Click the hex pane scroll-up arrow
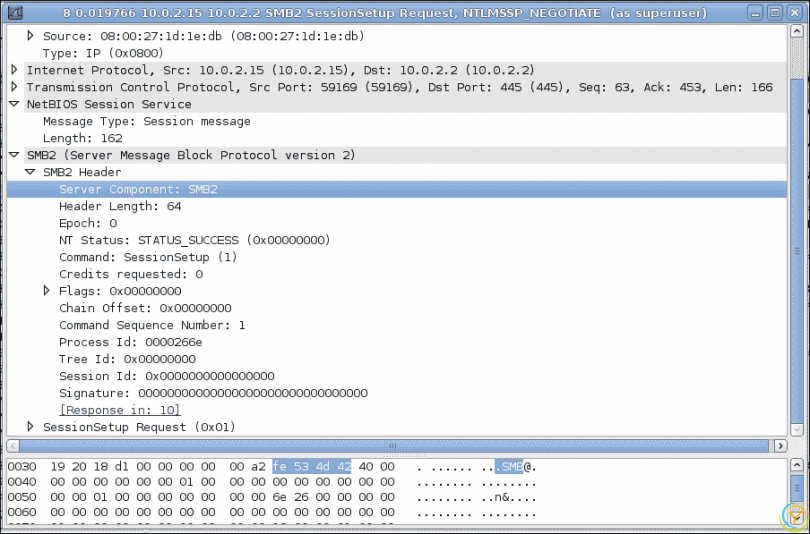Viewport: 810px width, 534px height. pos(796,465)
